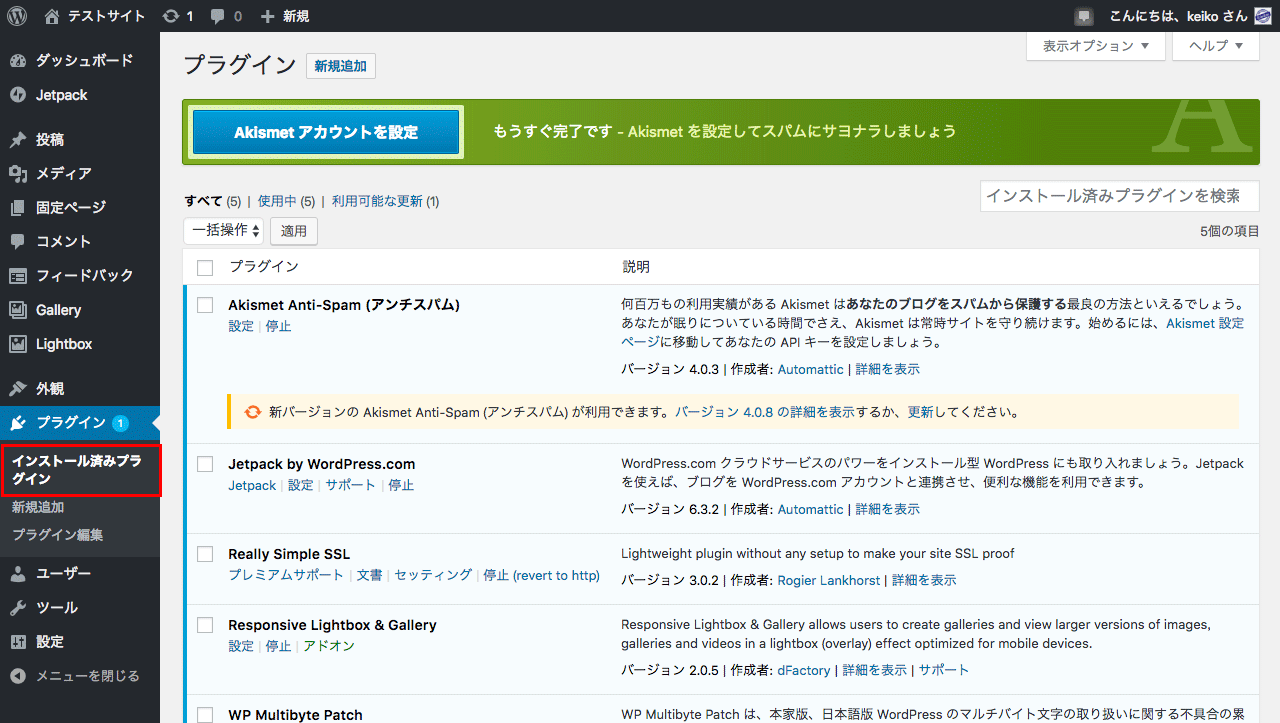Click the 設定 sidebar icon

tap(18, 642)
